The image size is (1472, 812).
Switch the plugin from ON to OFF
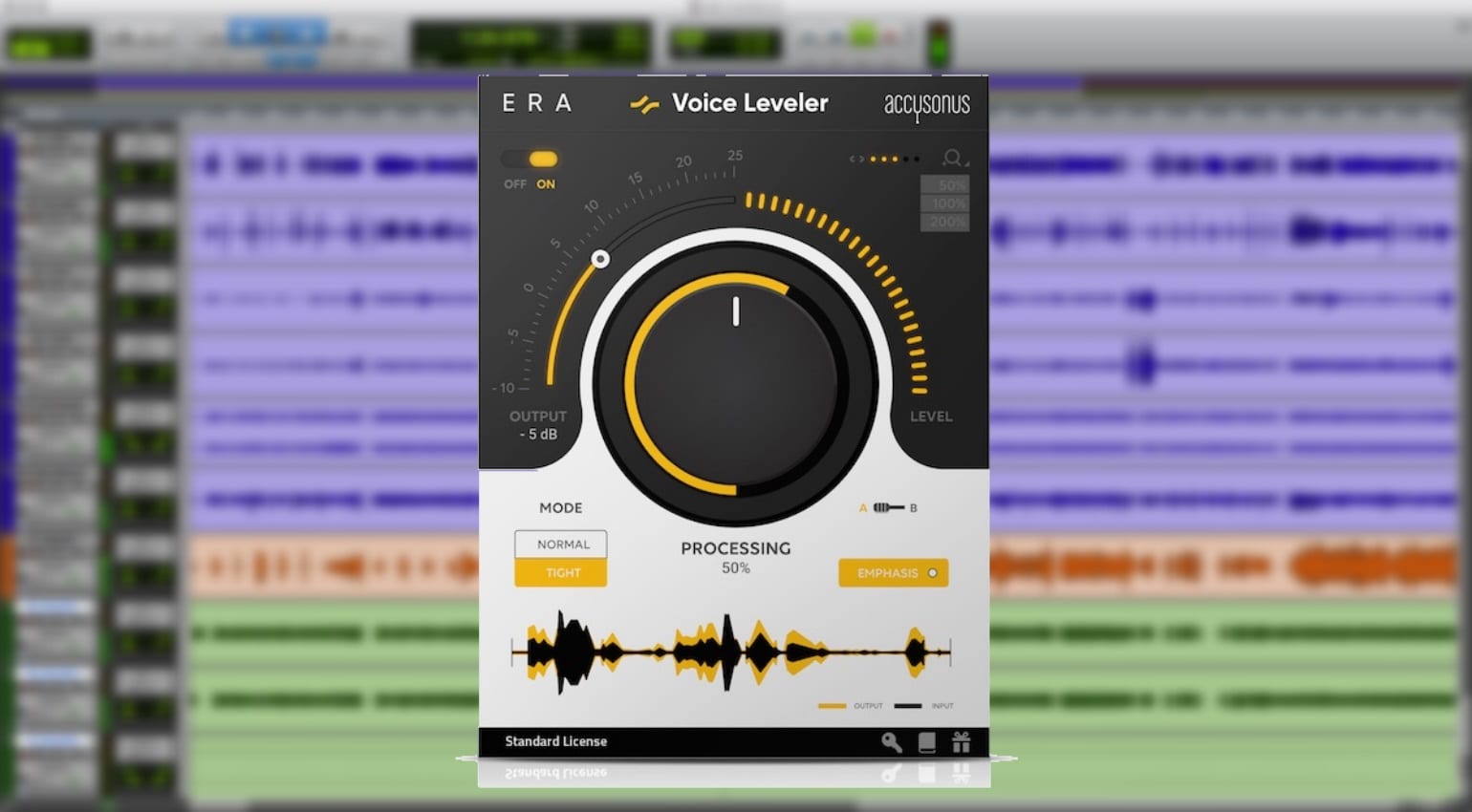click(516, 159)
